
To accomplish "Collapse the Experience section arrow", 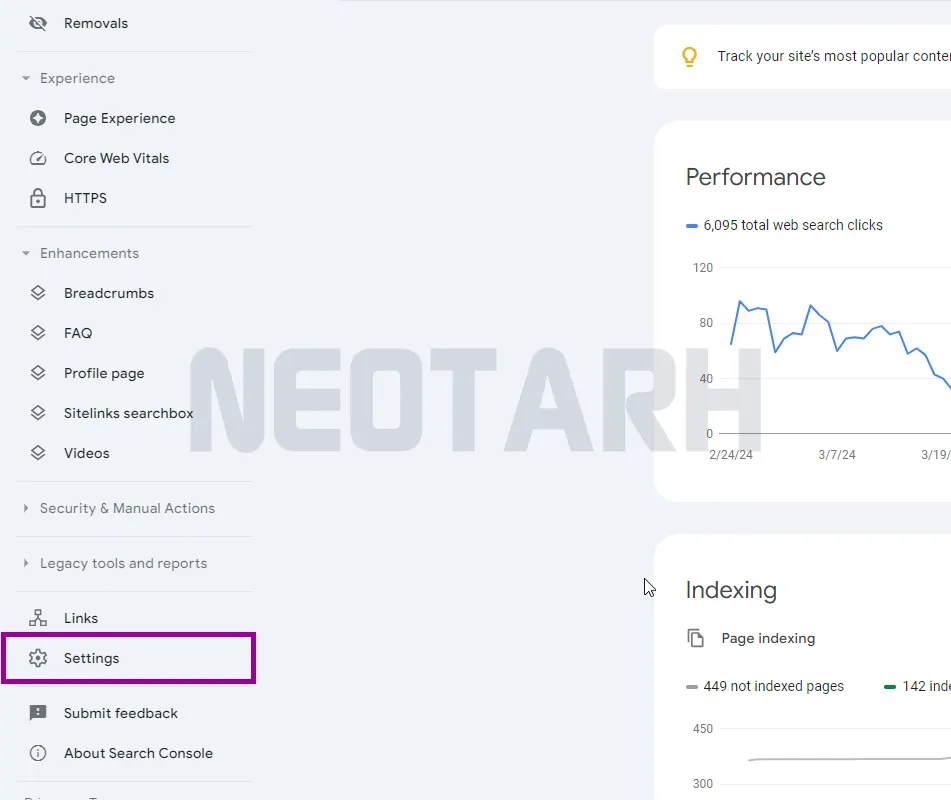I will click(25, 78).
